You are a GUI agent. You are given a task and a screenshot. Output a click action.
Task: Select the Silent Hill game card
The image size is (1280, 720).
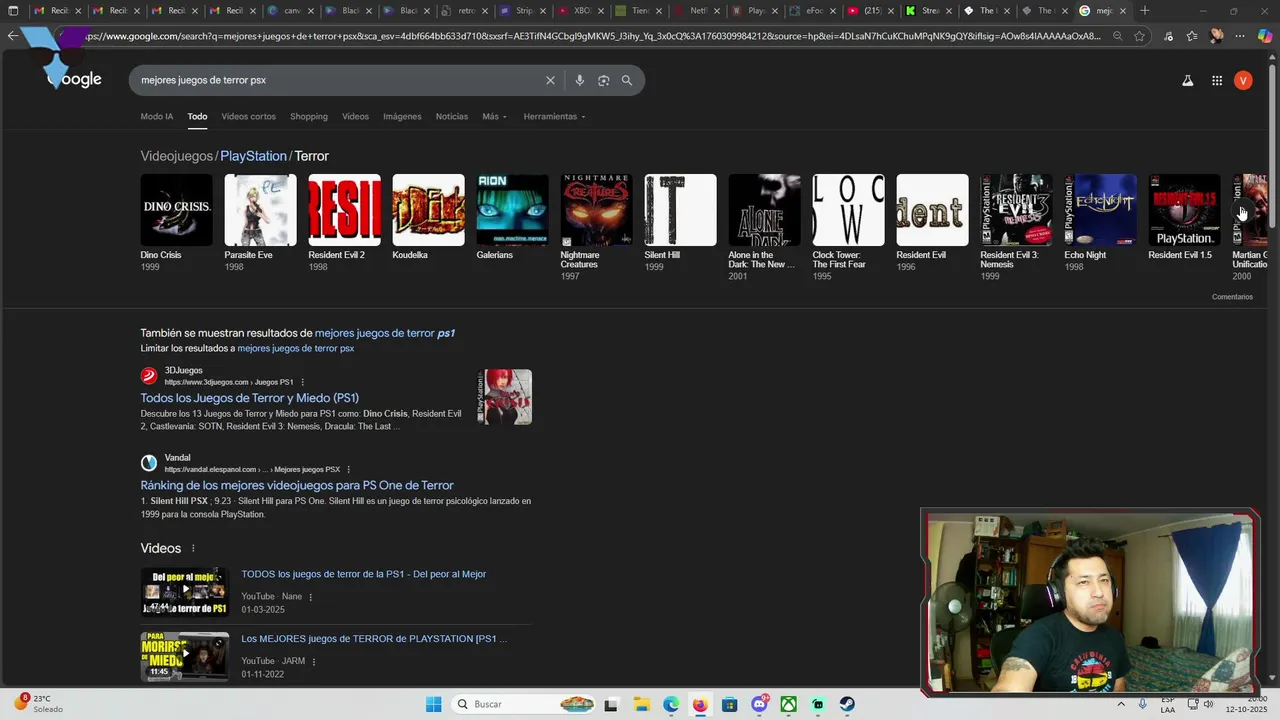click(x=680, y=222)
